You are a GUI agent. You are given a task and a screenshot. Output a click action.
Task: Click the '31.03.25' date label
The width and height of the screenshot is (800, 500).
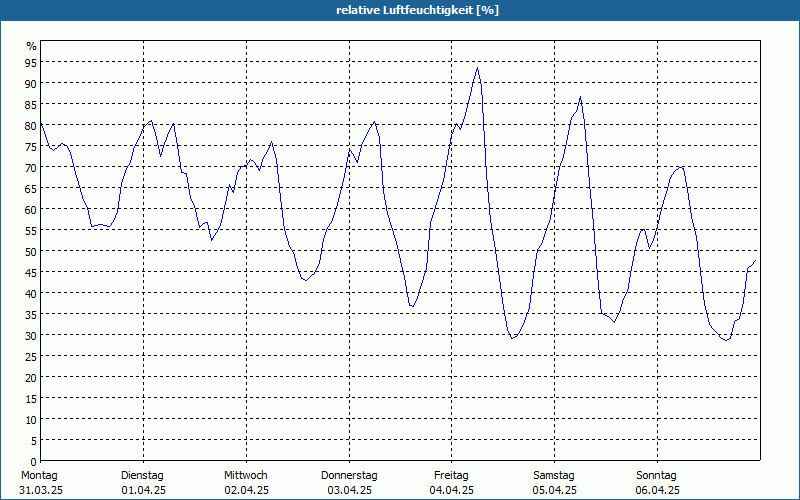pos(41,490)
